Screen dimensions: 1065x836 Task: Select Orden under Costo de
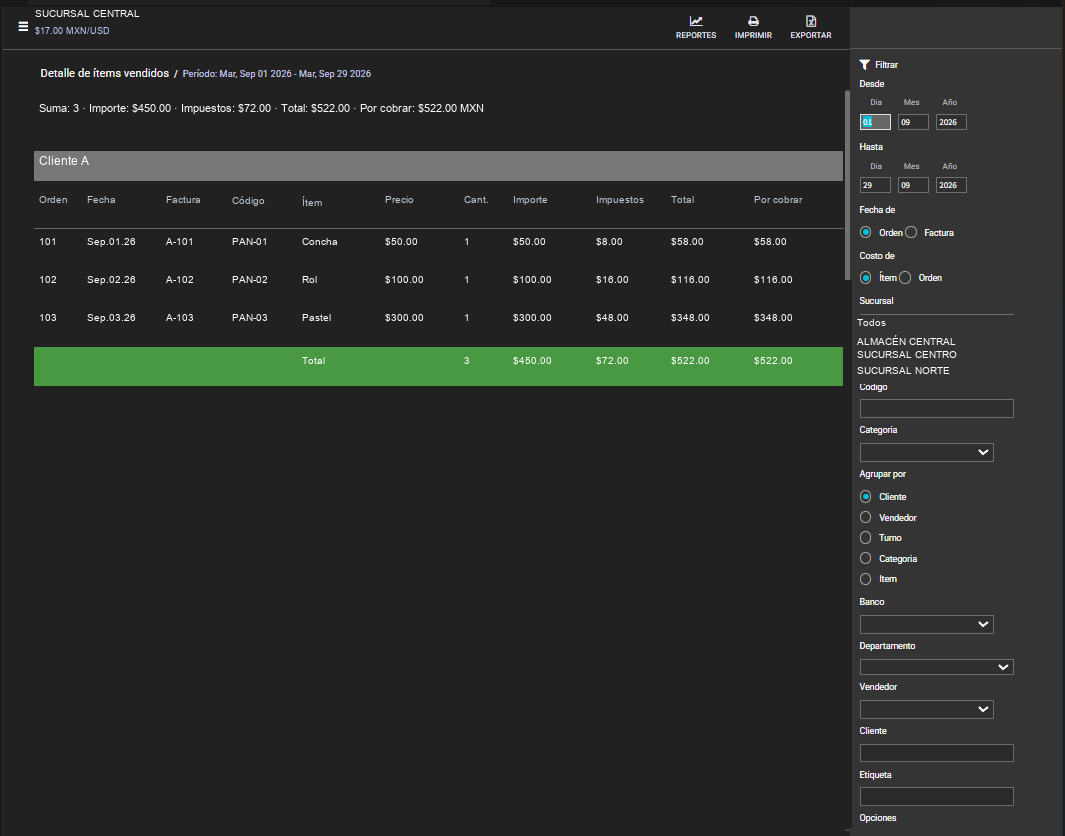tap(905, 277)
